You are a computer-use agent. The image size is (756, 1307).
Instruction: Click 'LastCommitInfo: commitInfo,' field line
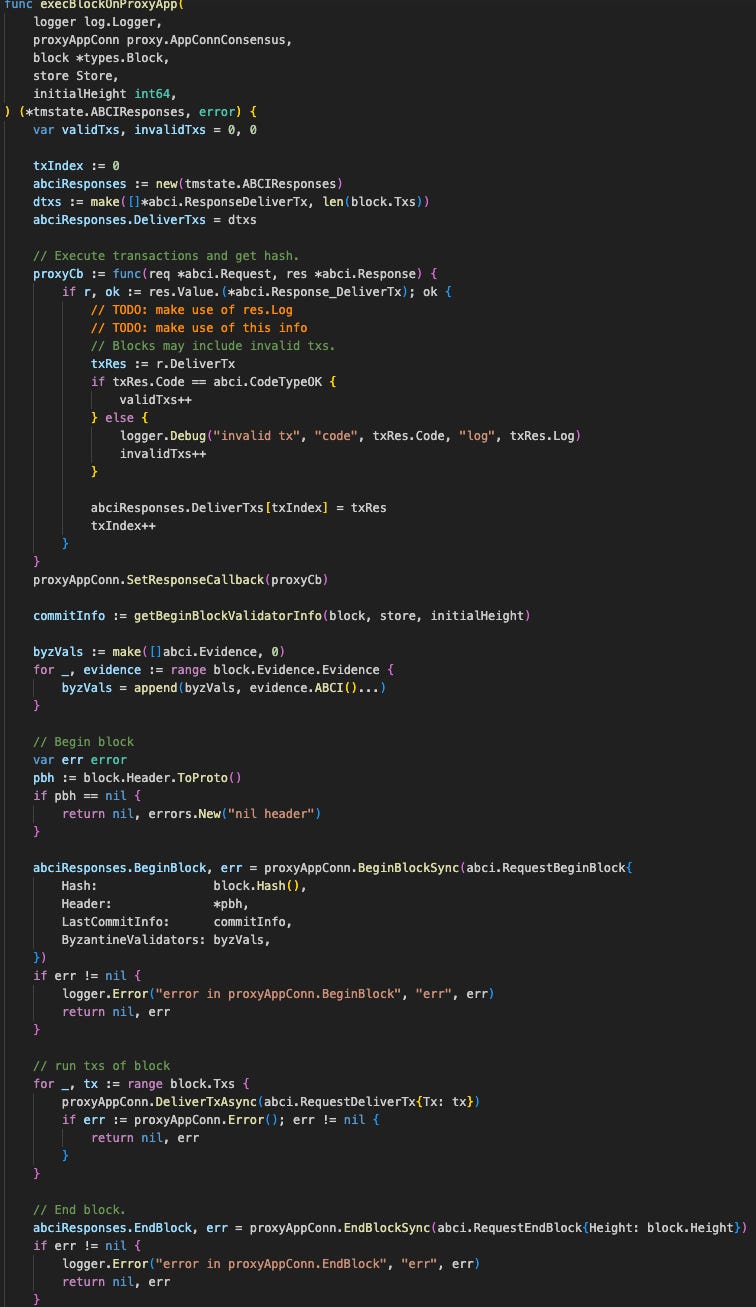[177, 921]
